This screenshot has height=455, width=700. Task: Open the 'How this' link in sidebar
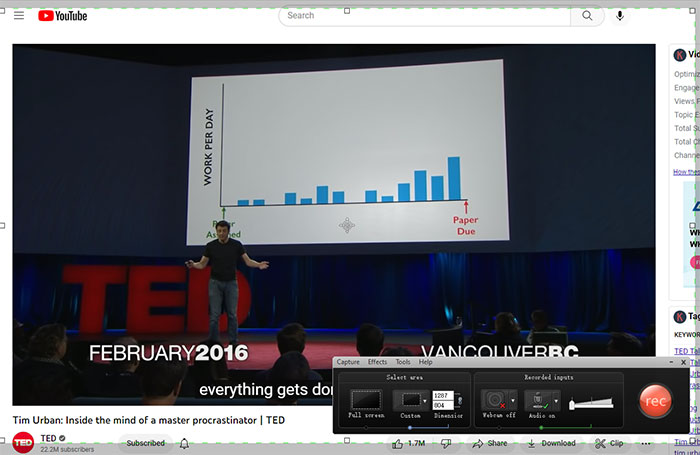point(686,172)
